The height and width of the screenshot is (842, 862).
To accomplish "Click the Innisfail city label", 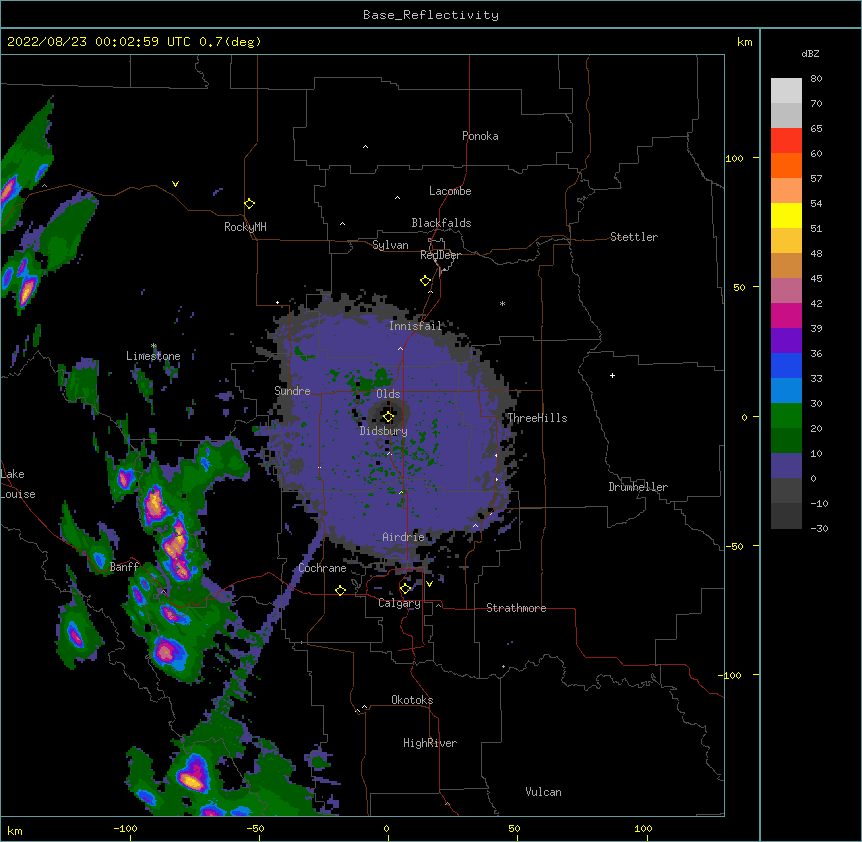I will (x=415, y=326).
